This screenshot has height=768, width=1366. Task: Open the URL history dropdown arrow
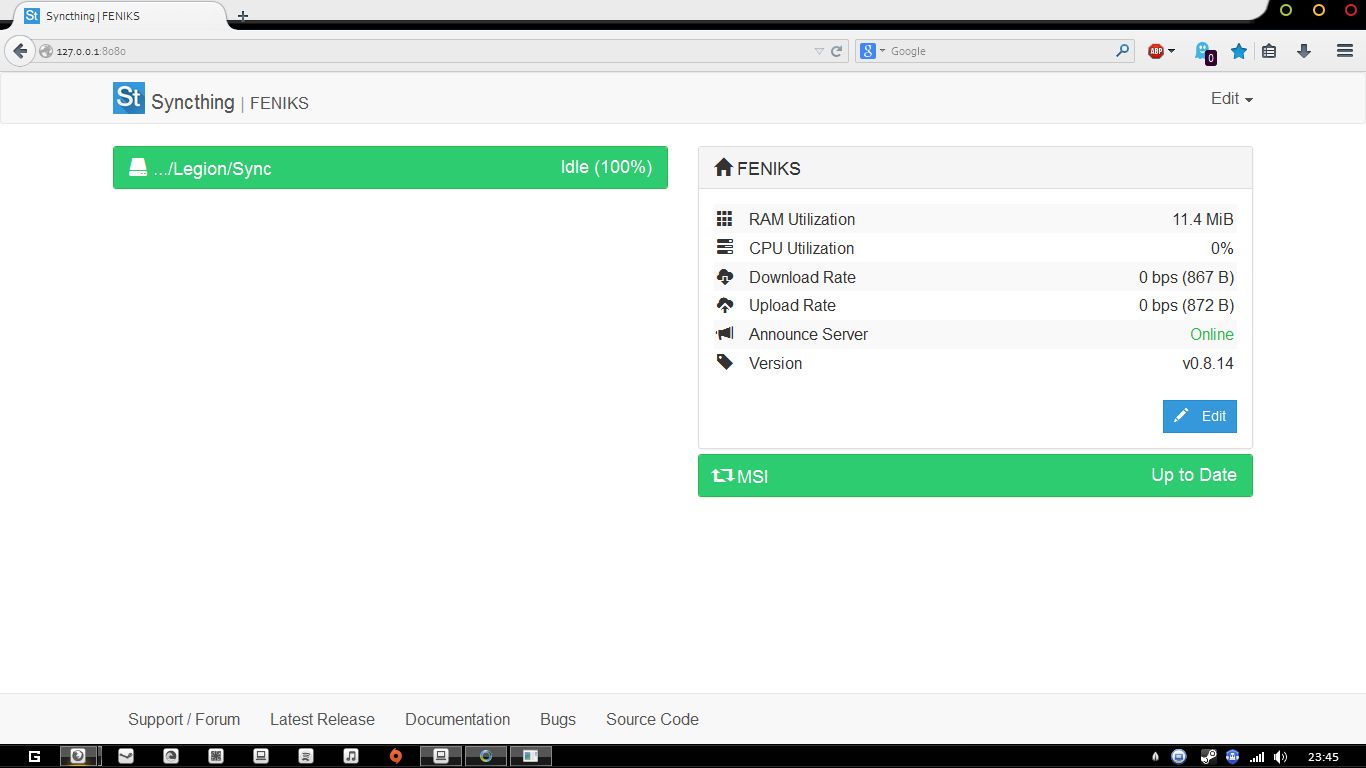819,51
